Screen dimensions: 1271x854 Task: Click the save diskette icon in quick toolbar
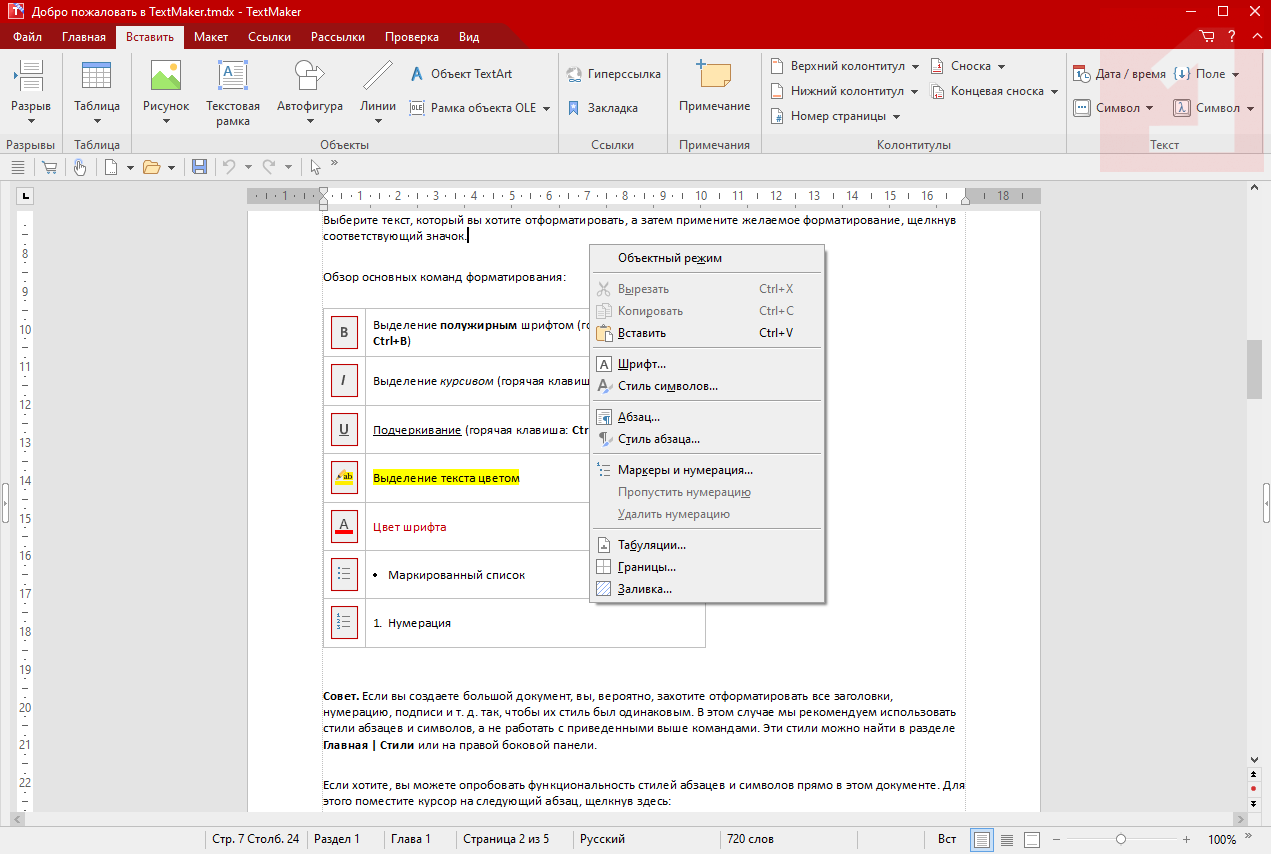click(x=199, y=167)
